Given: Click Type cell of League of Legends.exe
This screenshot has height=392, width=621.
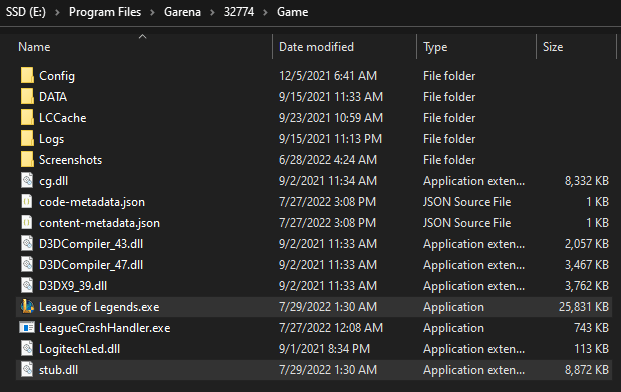Looking at the screenshot, I should (453, 307).
